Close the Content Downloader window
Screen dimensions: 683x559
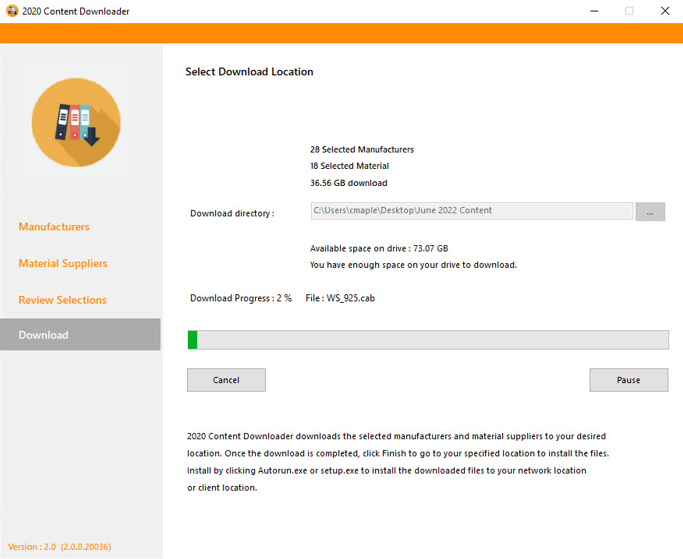665,11
